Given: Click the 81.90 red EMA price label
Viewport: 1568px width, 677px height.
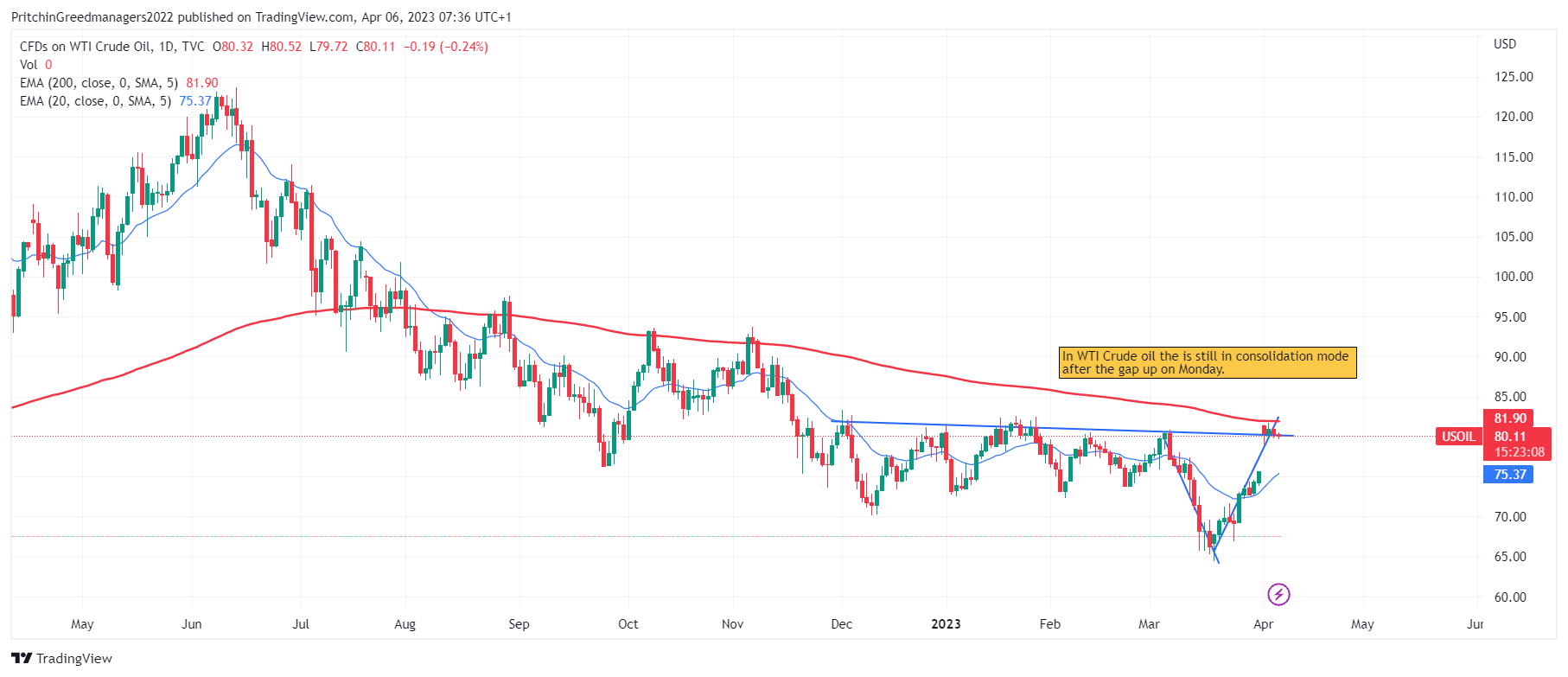Looking at the screenshot, I should click(x=1509, y=418).
